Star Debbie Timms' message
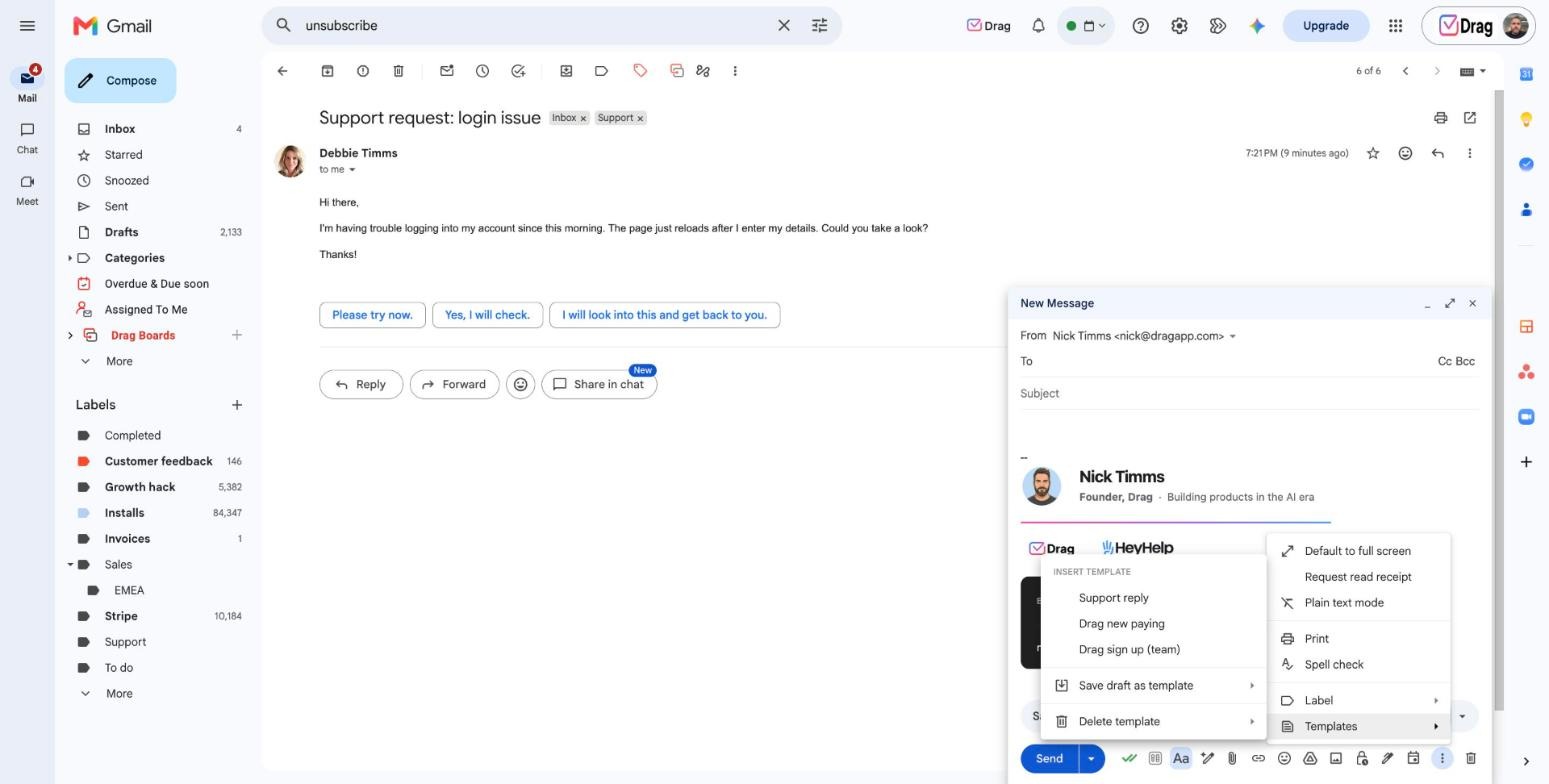The image size is (1549, 784). pos(1373,153)
